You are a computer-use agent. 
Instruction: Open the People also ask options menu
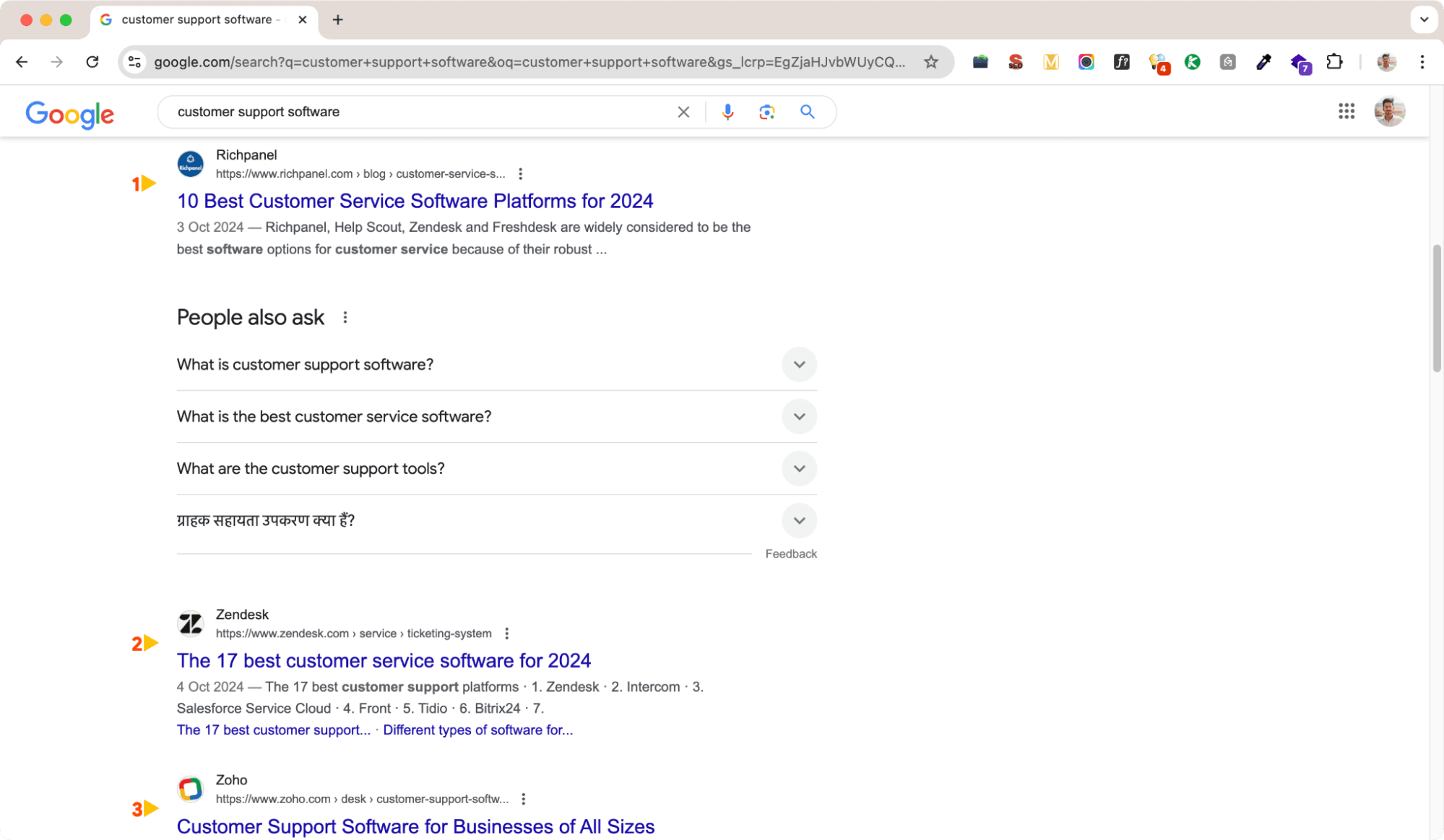(345, 317)
